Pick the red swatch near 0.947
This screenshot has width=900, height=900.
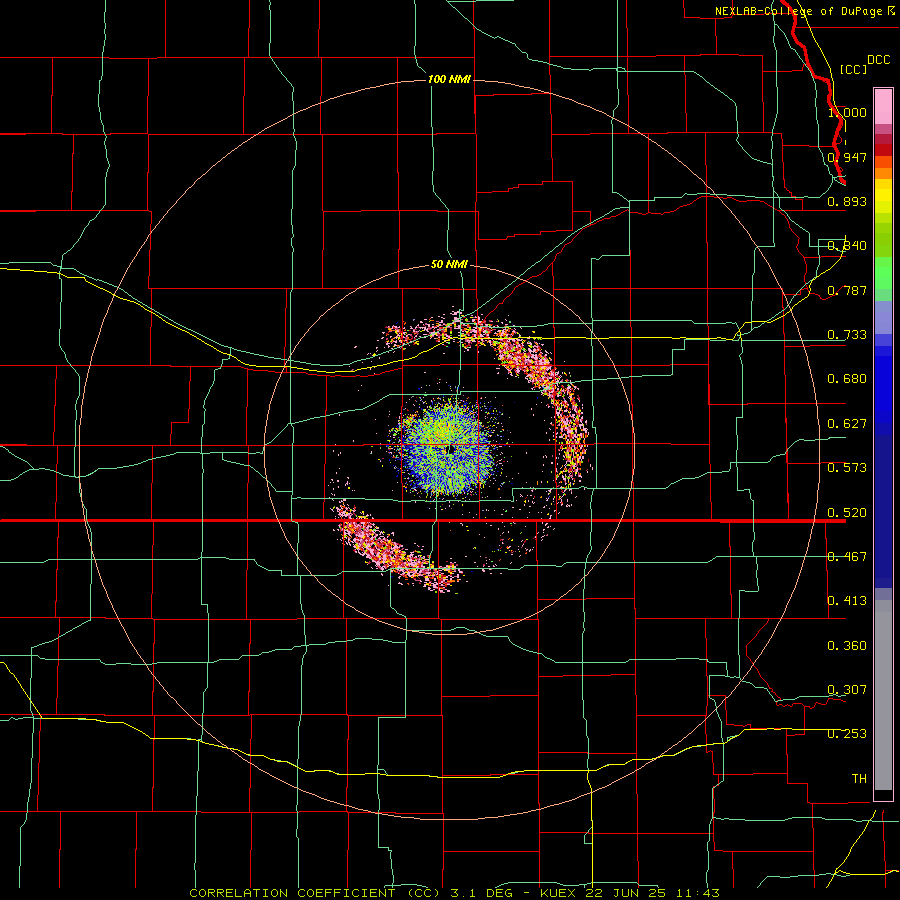(x=883, y=149)
